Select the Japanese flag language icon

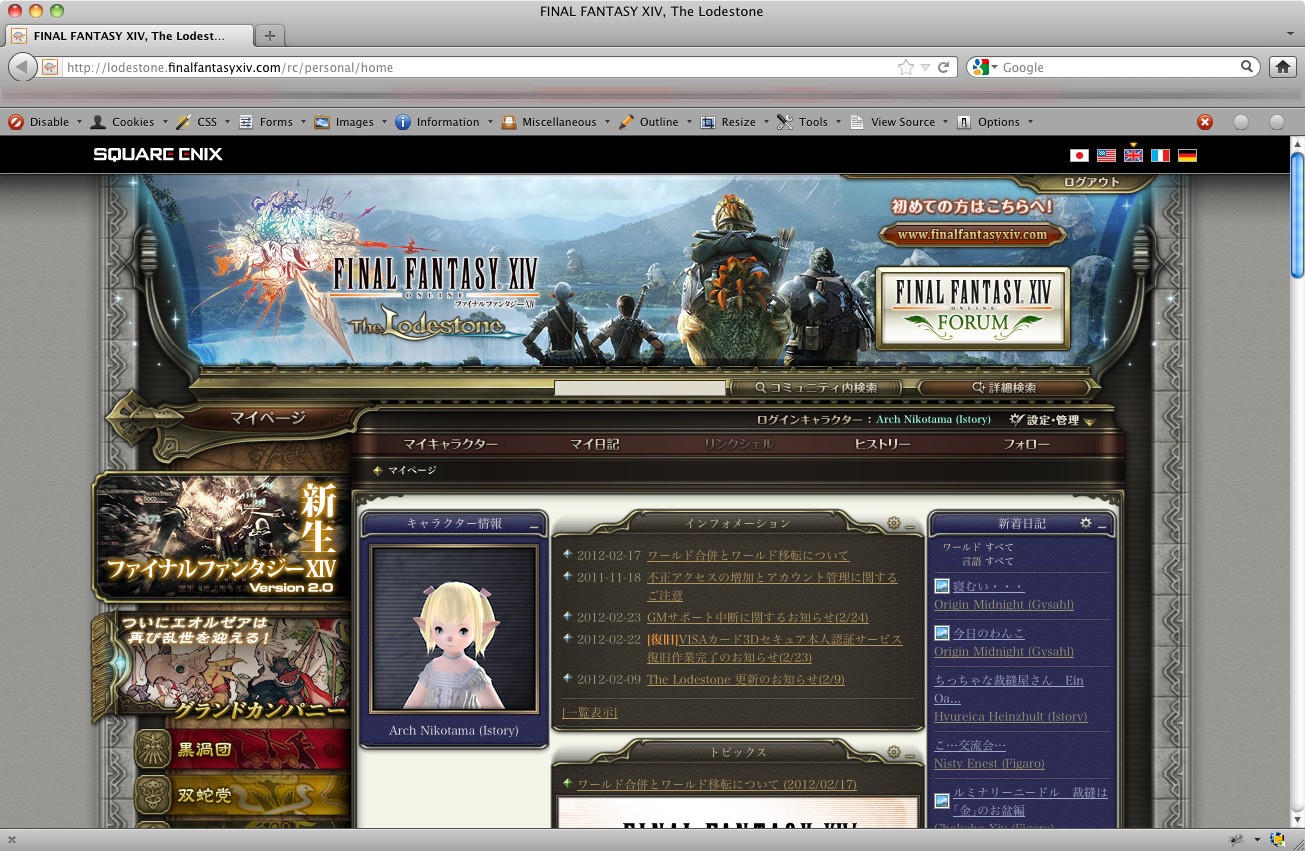pyautogui.click(x=1079, y=155)
